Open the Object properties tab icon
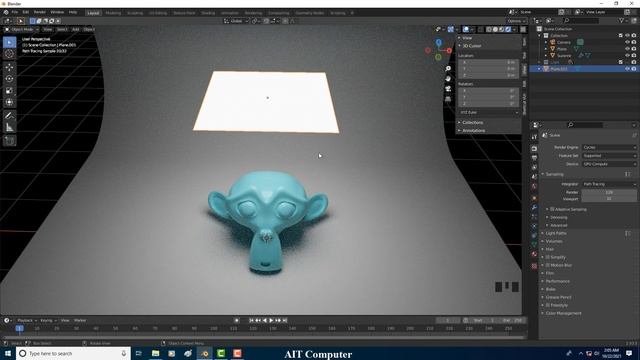The height and width of the screenshot is (360, 640). (534, 198)
